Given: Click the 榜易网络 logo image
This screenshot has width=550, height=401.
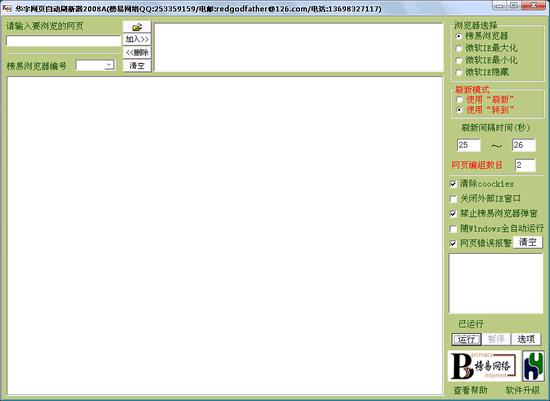Looking at the screenshot, I should point(484,366).
